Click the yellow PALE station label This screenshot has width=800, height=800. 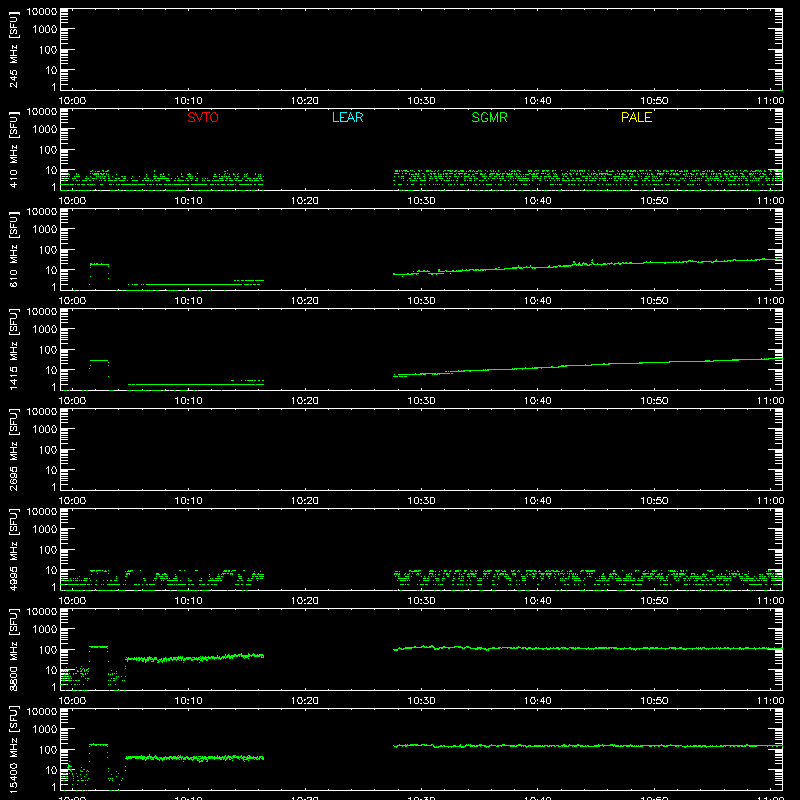[636, 117]
